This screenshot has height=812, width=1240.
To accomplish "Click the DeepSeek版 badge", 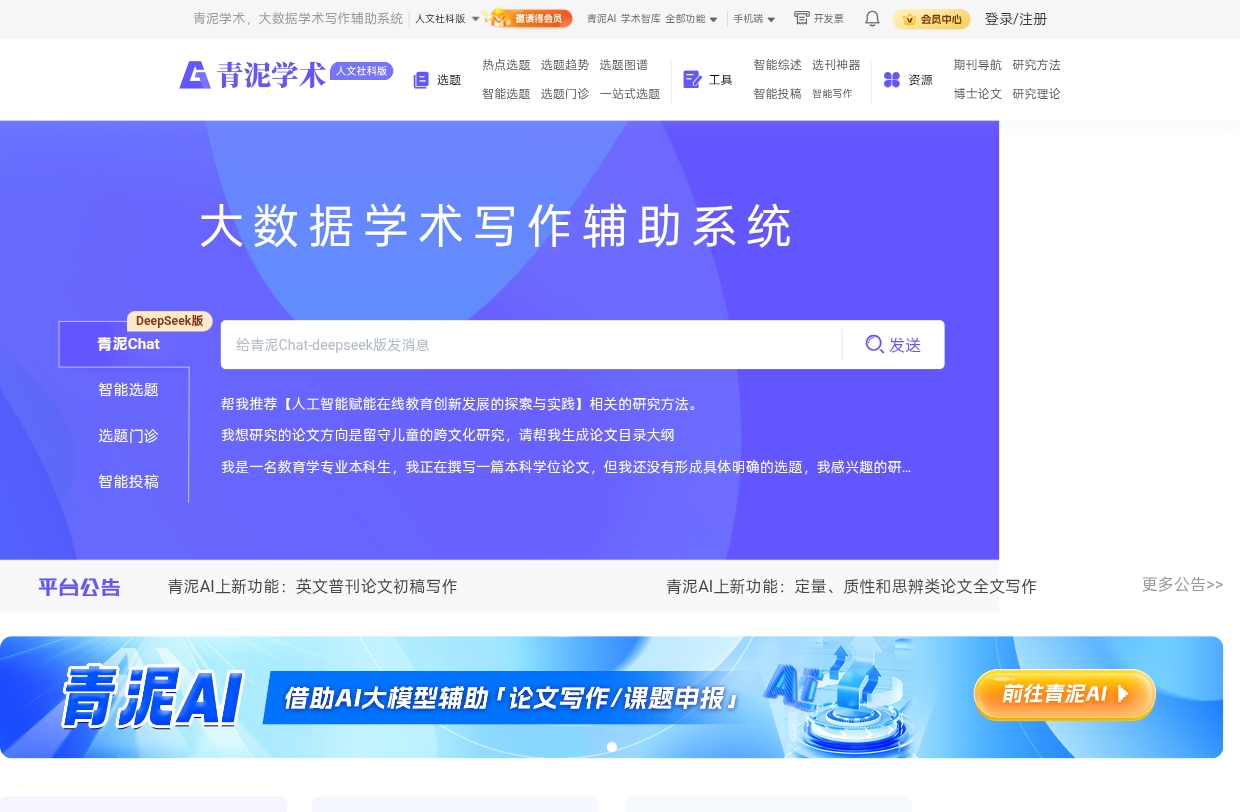I will pos(169,321).
